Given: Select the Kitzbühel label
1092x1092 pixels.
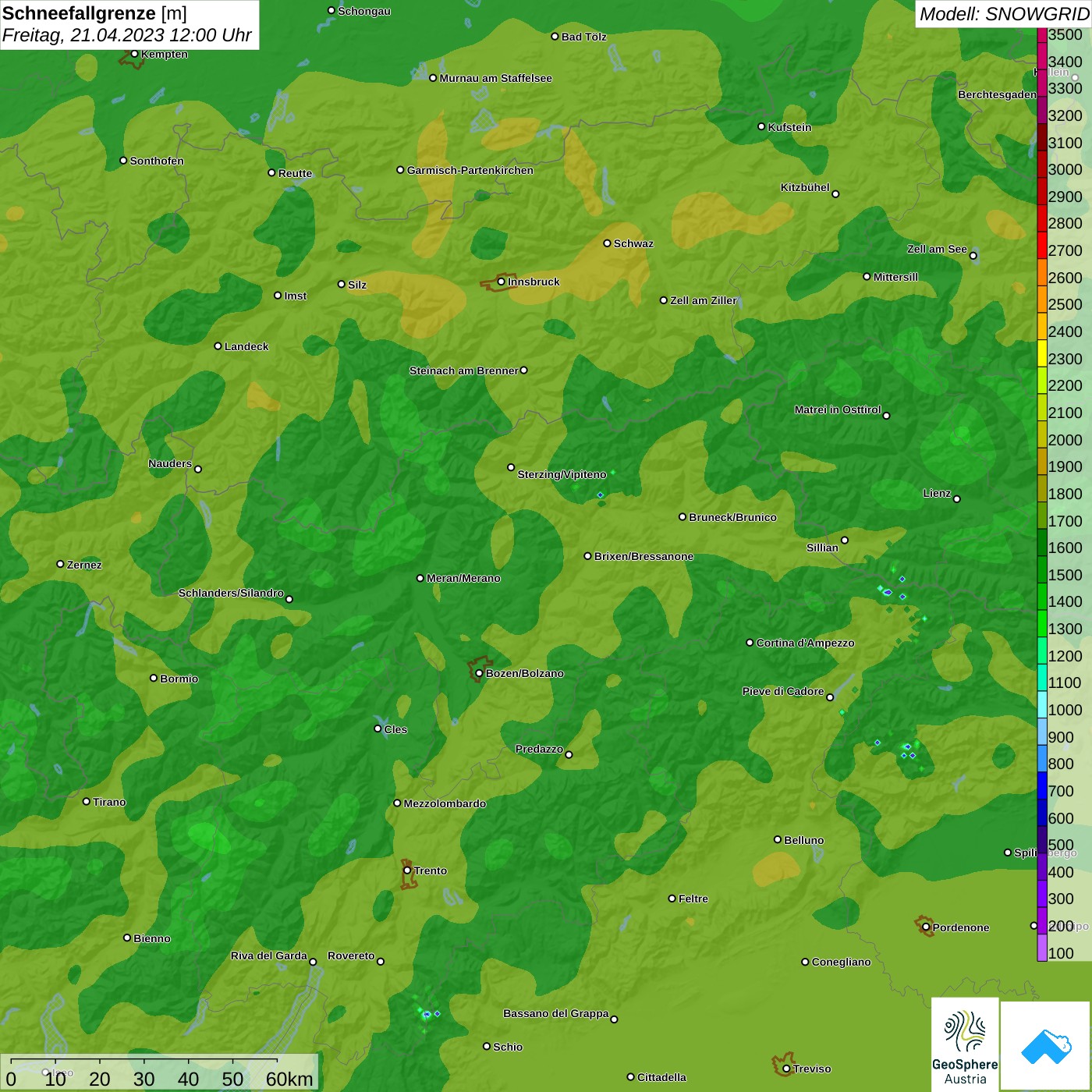Looking at the screenshot, I should [x=805, y=187].
